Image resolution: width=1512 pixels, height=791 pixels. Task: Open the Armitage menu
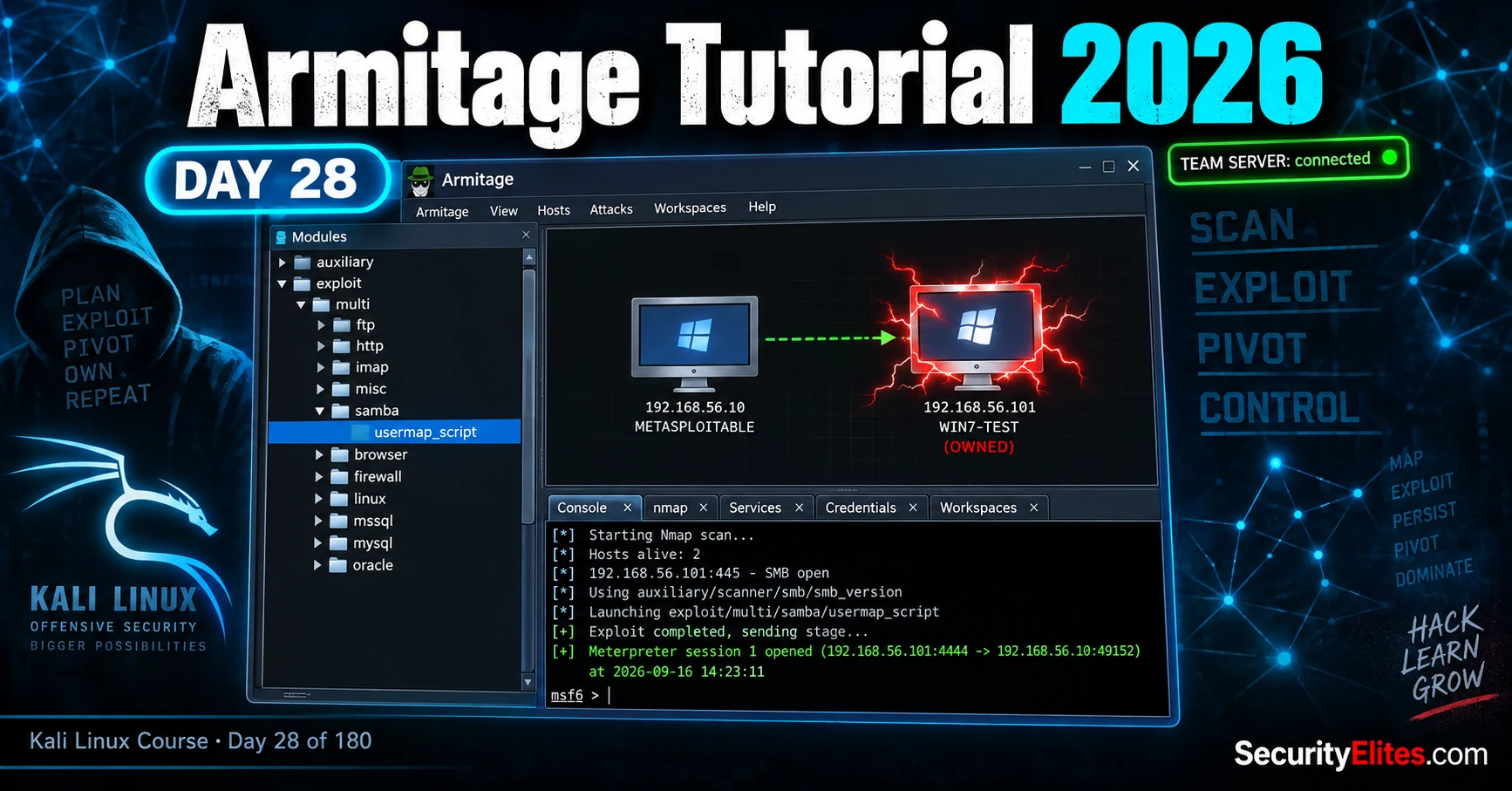[442, 212]
